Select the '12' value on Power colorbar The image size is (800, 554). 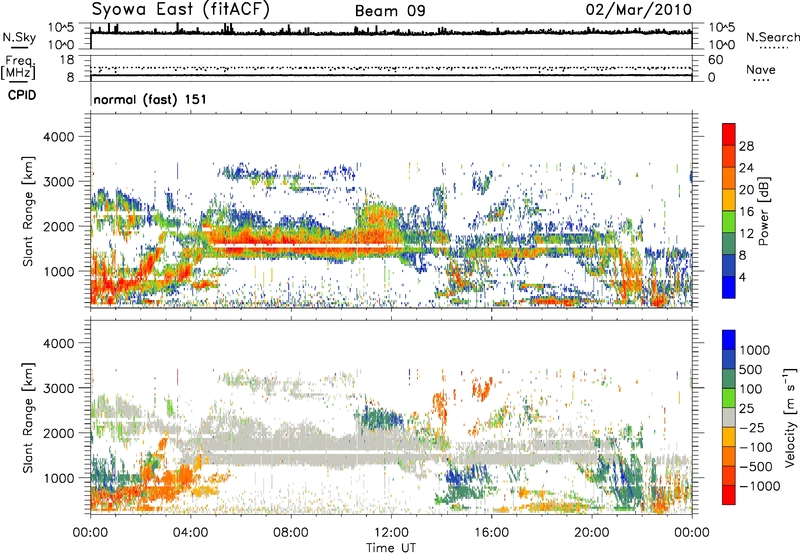[746, 234]
